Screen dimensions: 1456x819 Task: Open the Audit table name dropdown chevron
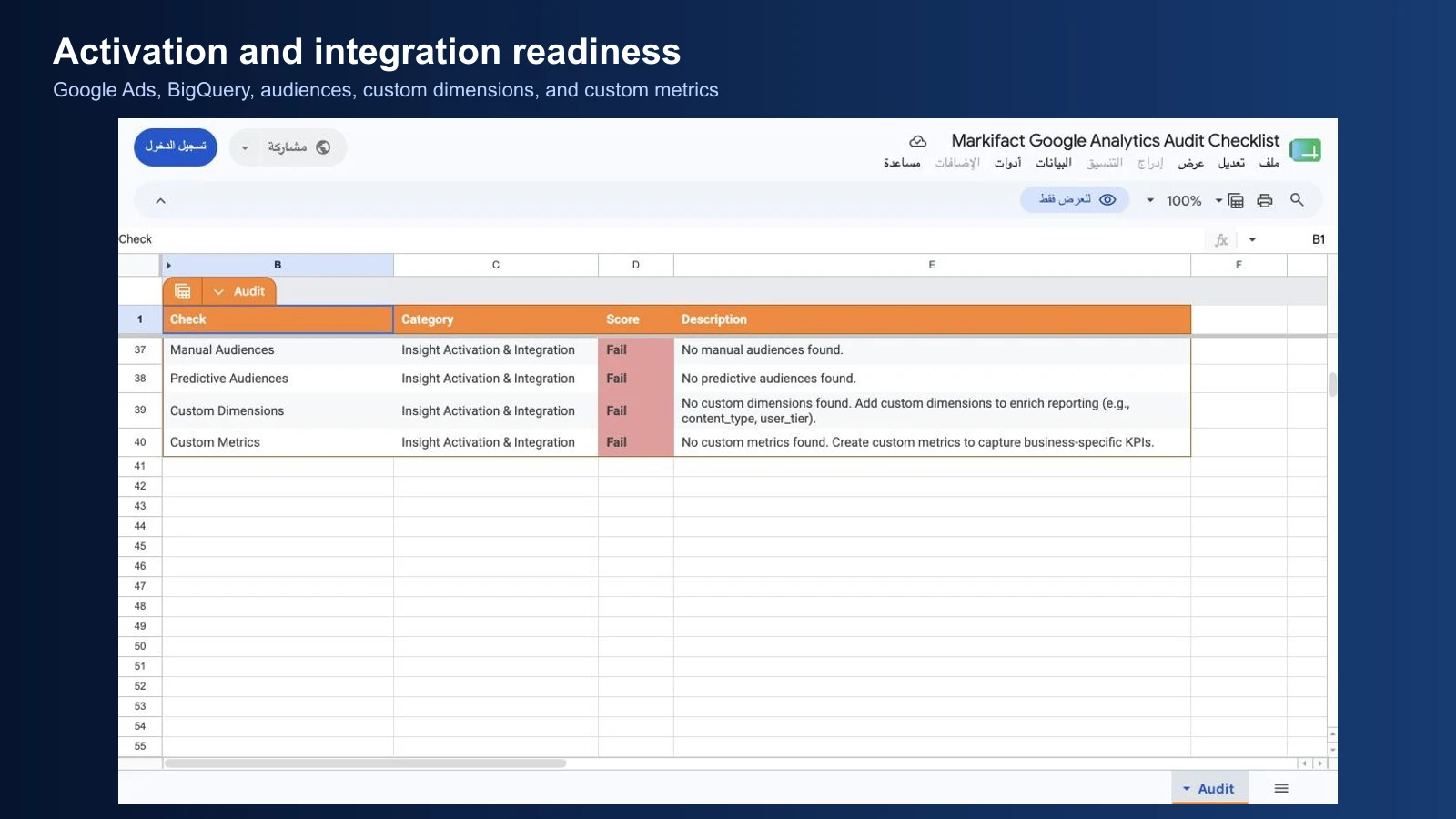point(218,291)
